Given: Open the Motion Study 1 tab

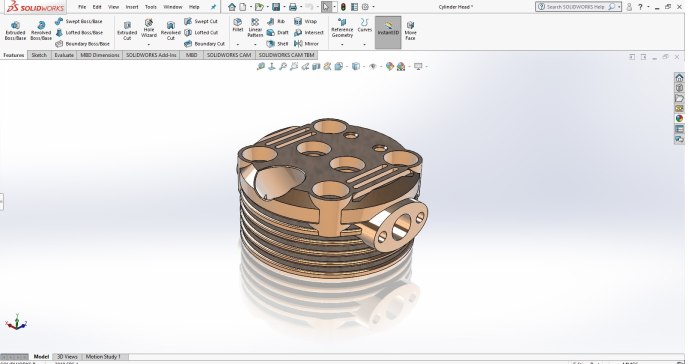Looking at the screenshot, I should point(103,357).
